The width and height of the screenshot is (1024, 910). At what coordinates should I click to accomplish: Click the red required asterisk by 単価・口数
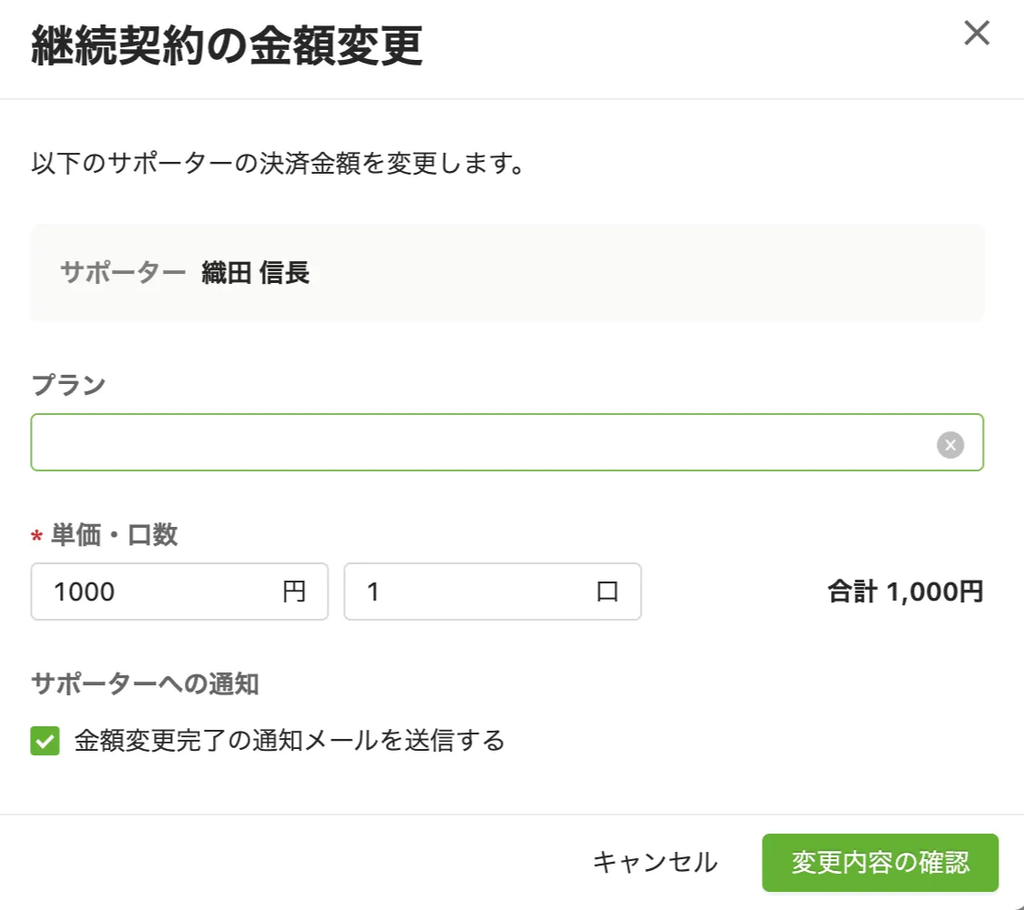(37, 536)
